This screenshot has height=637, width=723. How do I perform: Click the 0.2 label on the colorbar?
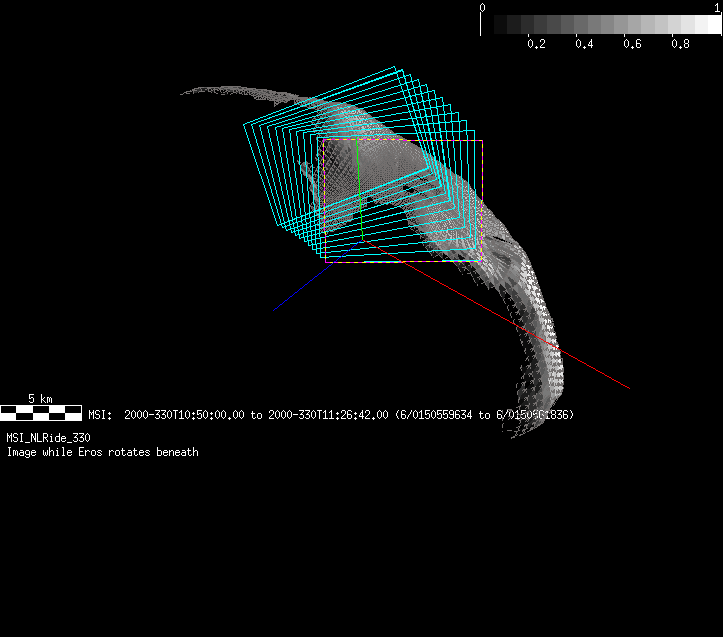click(536, 45)
